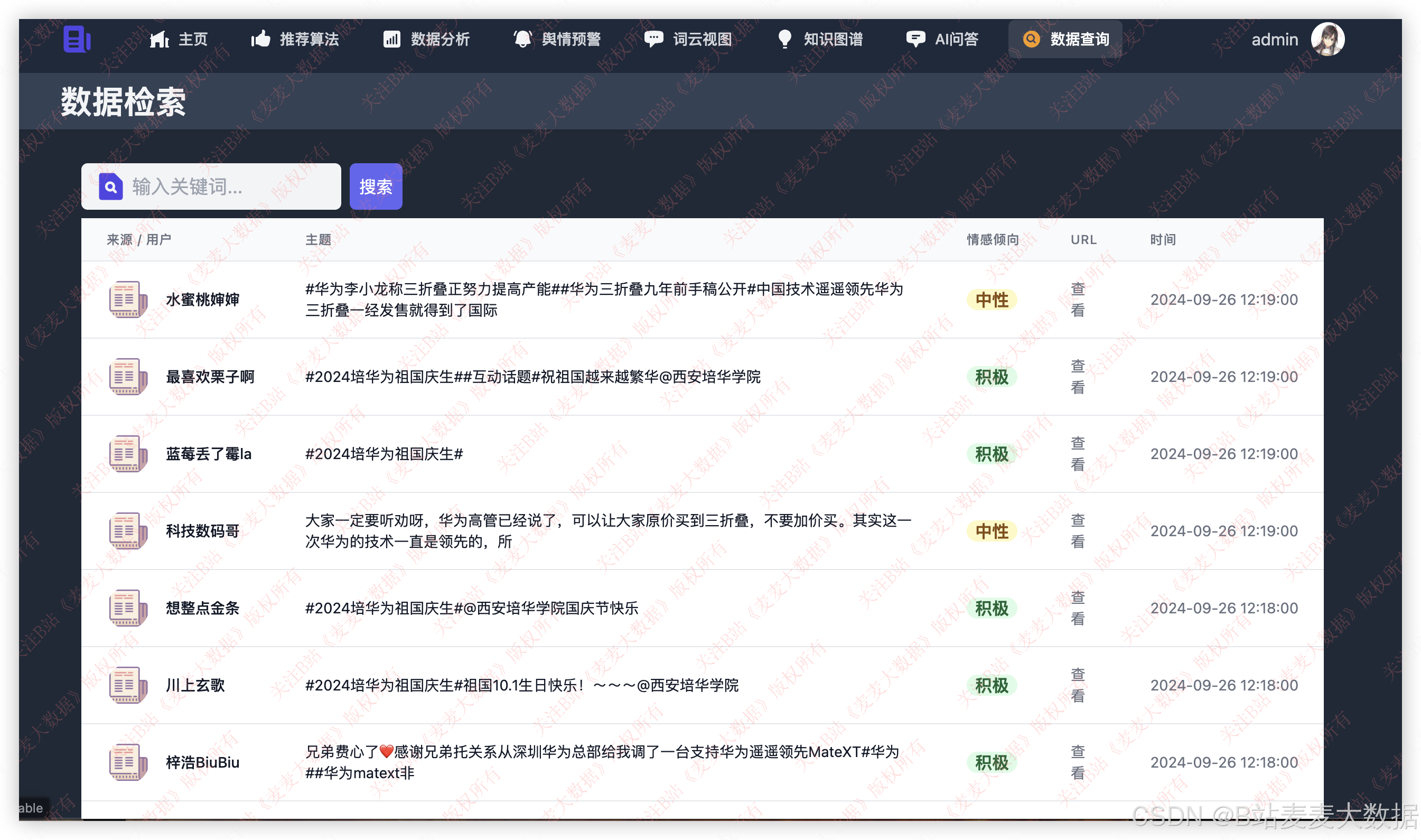The height and width of the screenshot is (840, 1421).
Task: Click the thumbs-up icon for 推荐算法
Action: point(261,39)
